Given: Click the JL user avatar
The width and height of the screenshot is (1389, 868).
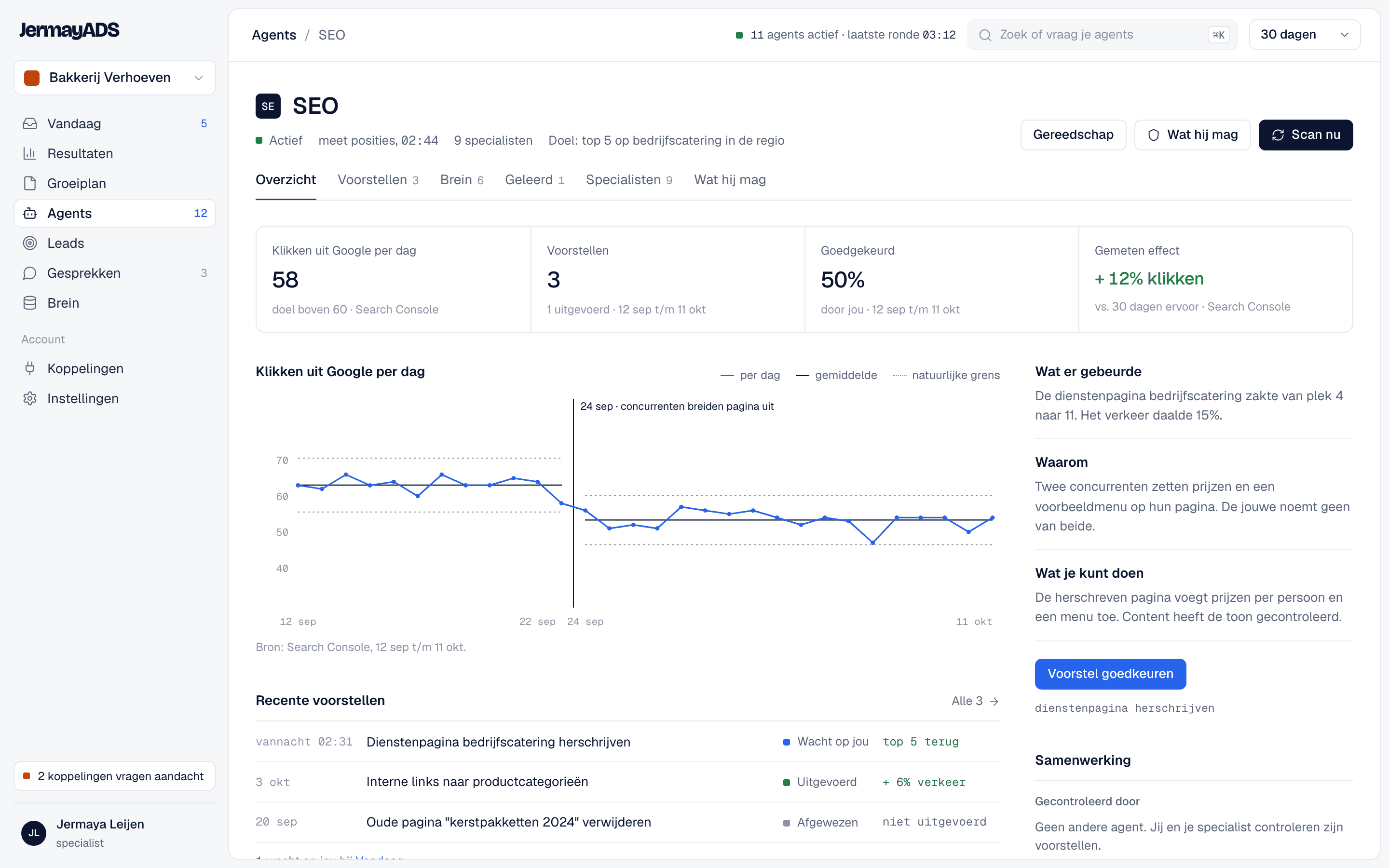Looking at the screenshot, I should coord(34,833).
